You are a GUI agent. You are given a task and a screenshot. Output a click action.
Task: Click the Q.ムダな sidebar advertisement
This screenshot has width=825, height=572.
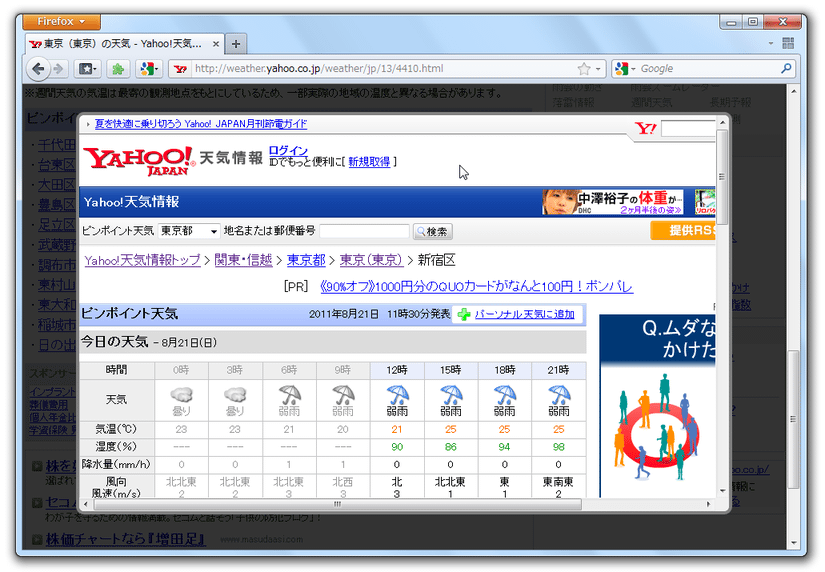pyautogui.click(x=657, y=405)
